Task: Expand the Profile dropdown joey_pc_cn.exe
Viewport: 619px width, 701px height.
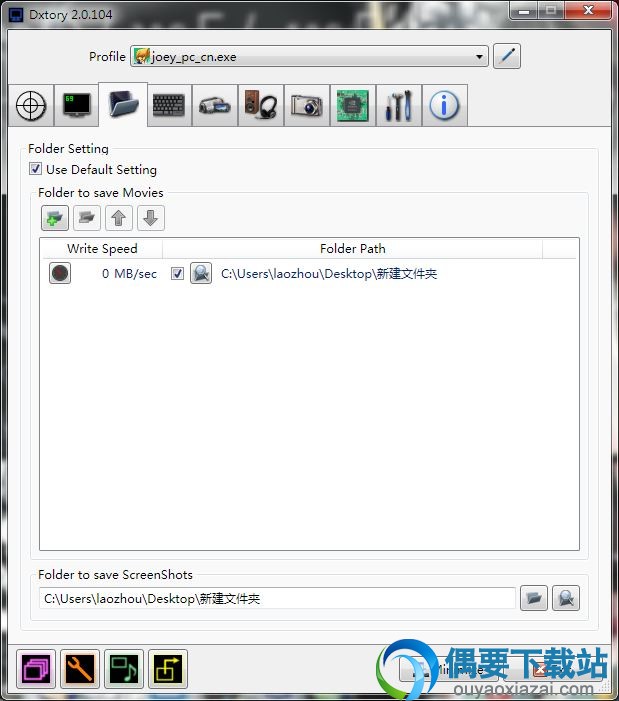Action: click(309, 56)
